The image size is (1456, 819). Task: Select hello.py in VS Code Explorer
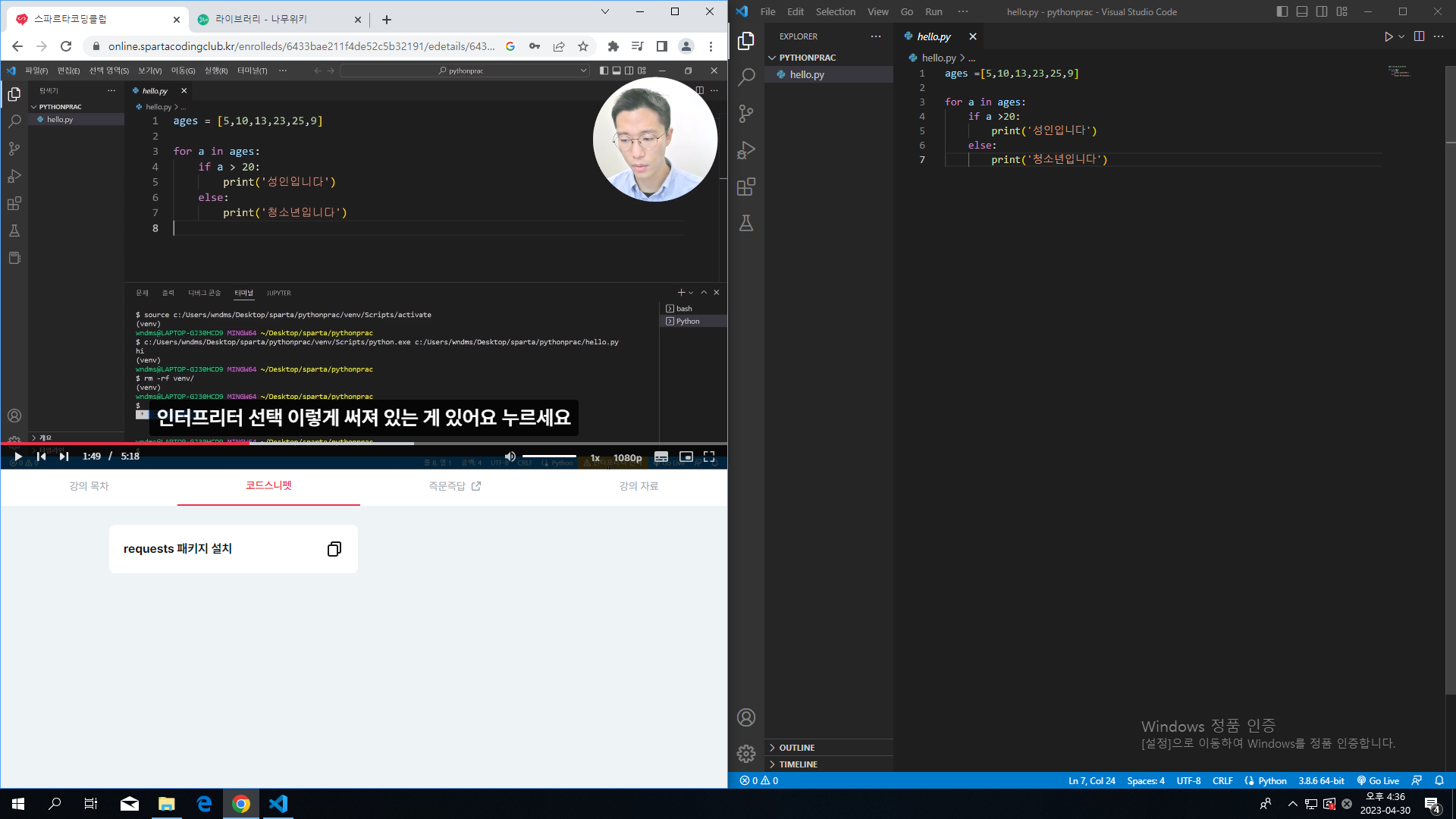tap(829, 74)
